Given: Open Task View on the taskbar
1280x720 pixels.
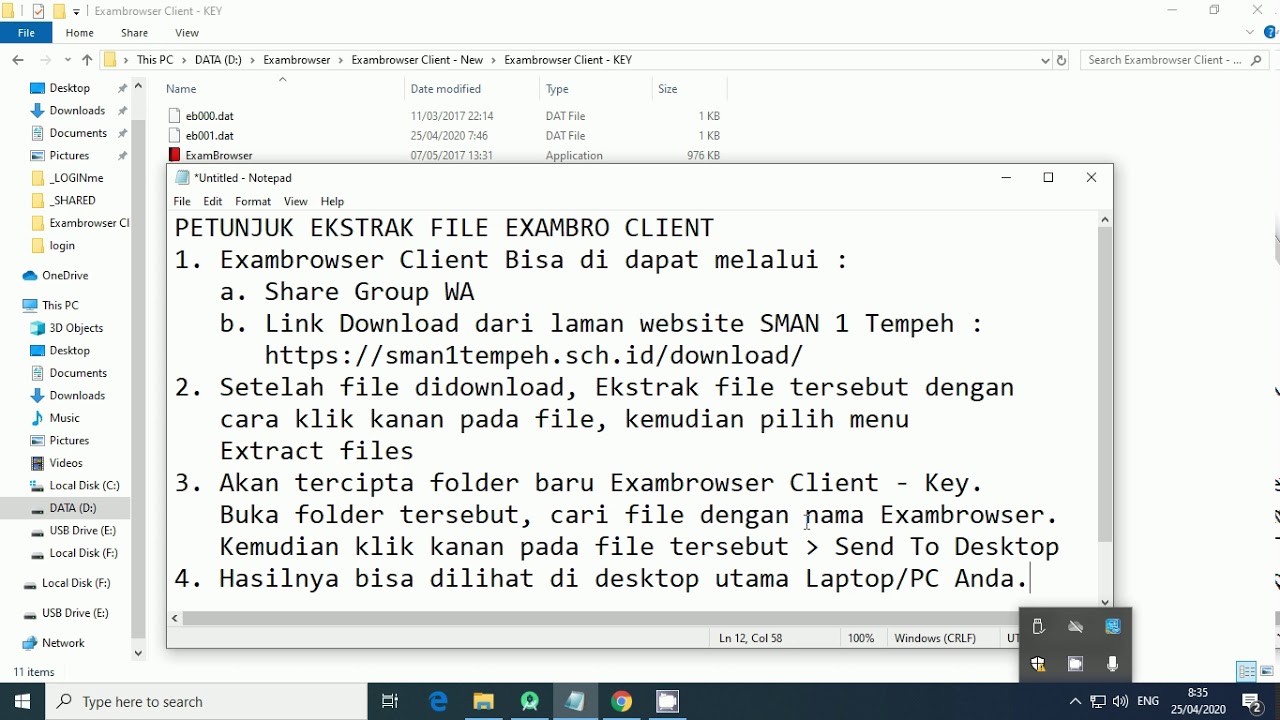Looking at the screenshot, I should (390, 702).
